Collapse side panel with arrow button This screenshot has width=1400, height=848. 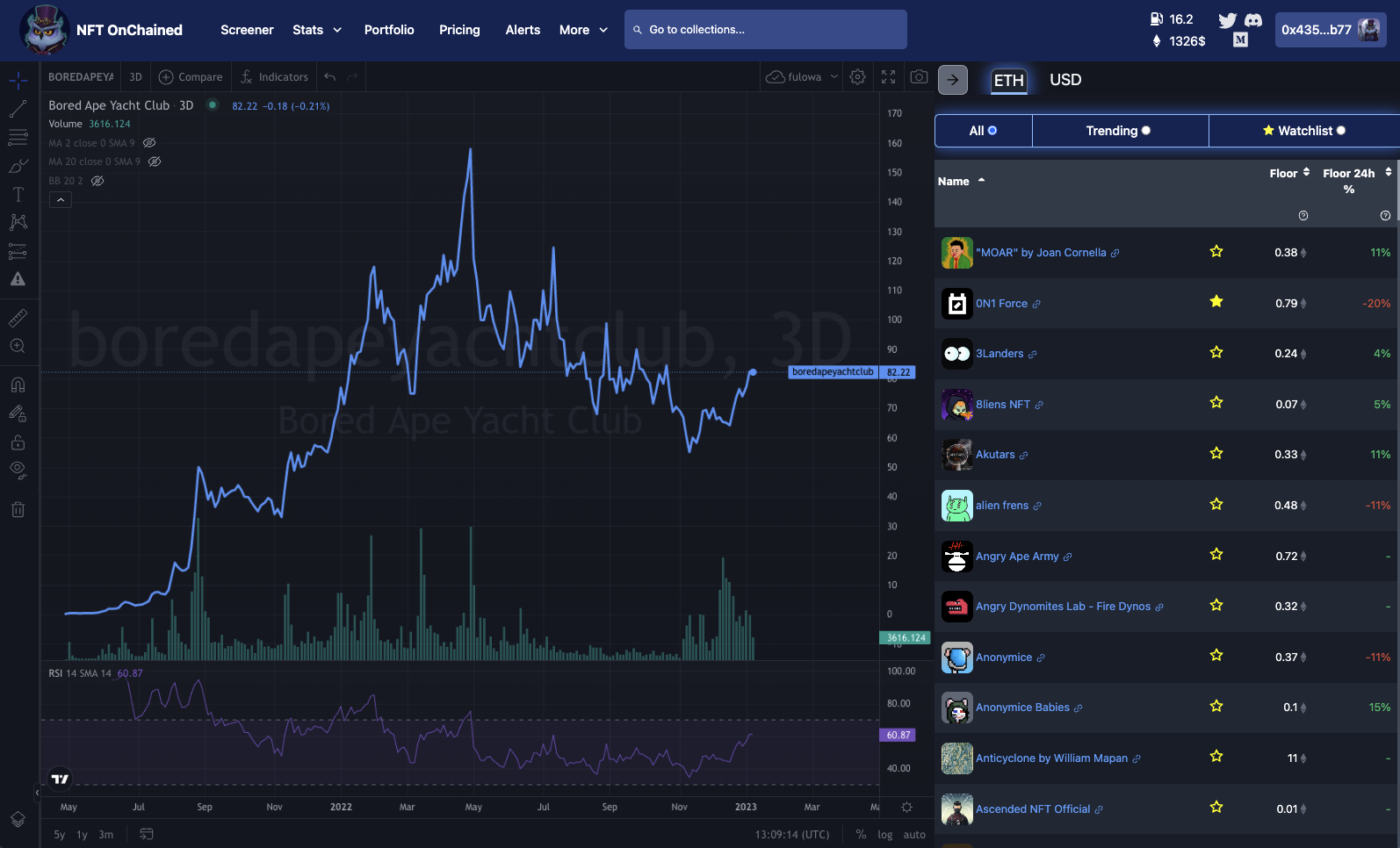pos(953,80)
